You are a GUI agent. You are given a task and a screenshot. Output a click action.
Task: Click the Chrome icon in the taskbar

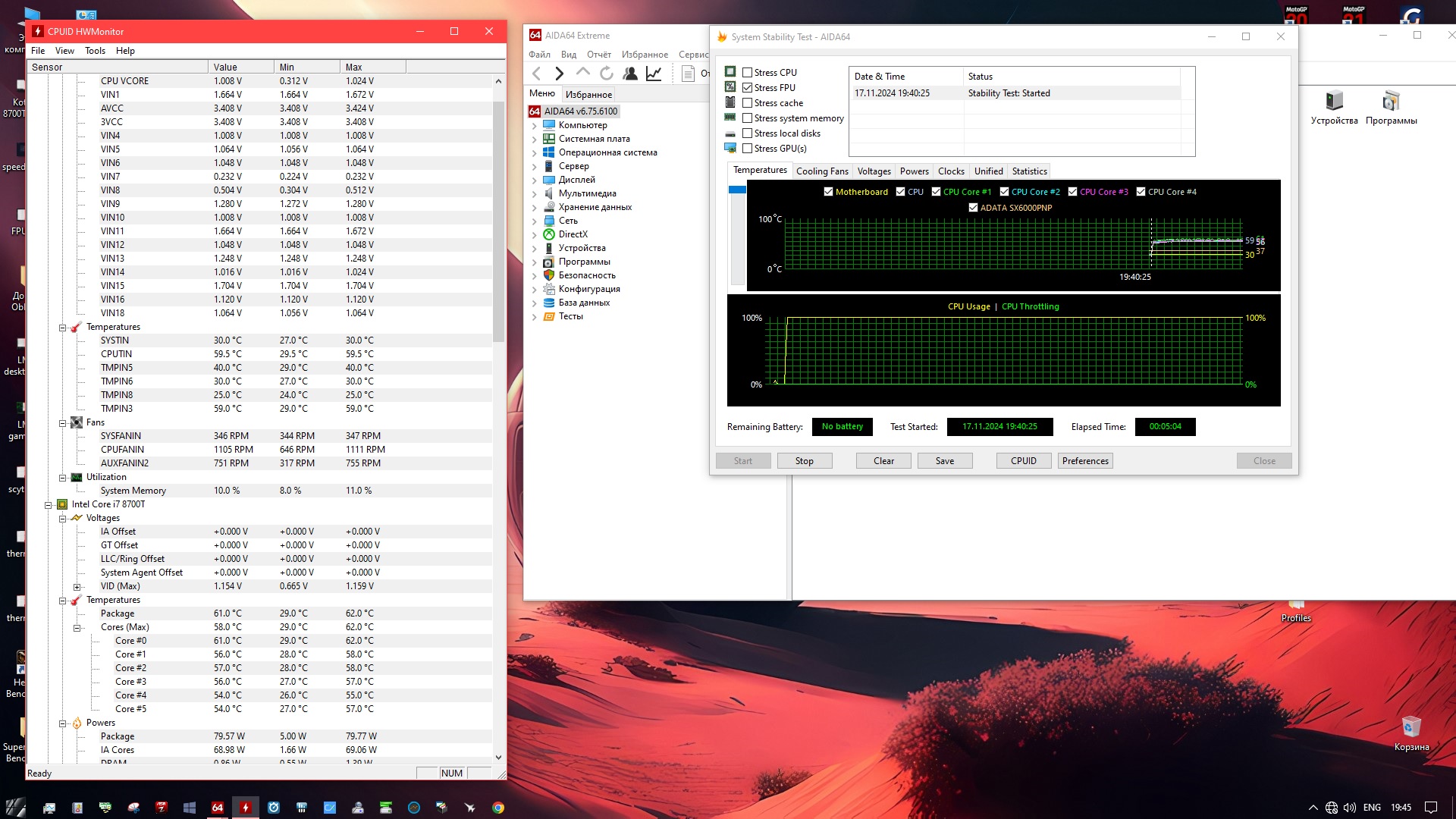click(498, 808)
